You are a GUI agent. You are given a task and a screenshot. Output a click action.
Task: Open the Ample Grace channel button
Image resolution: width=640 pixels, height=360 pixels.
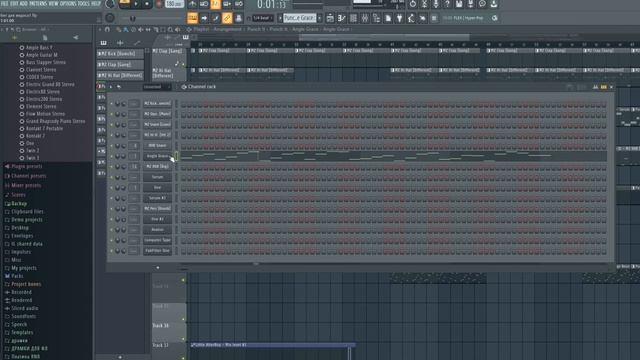pyautogui.click(x=157, y=156)
